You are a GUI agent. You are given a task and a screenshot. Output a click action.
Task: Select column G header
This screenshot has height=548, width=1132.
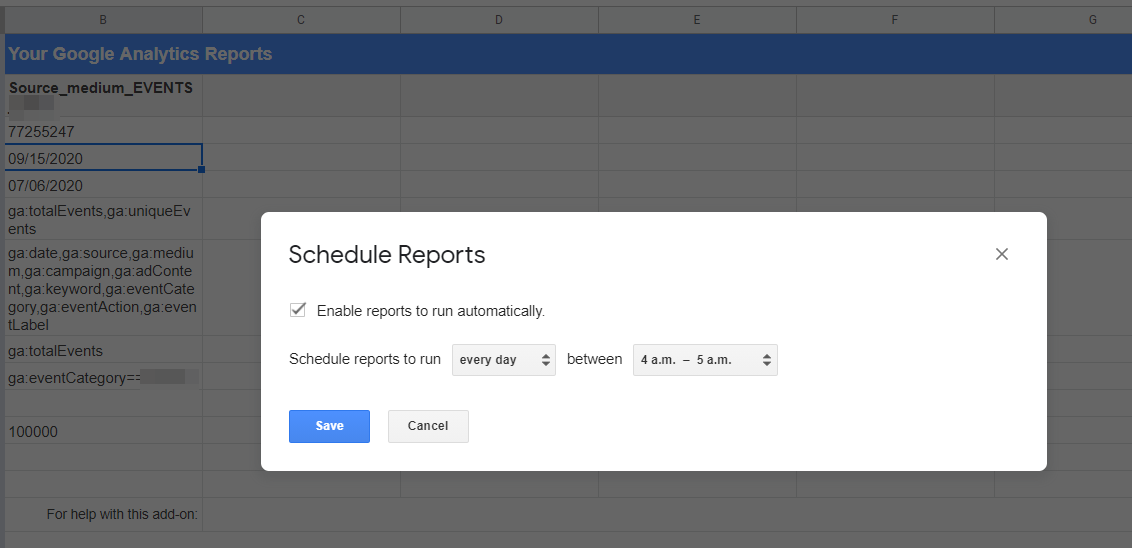pyautogui.click(x=1063, y=20)
